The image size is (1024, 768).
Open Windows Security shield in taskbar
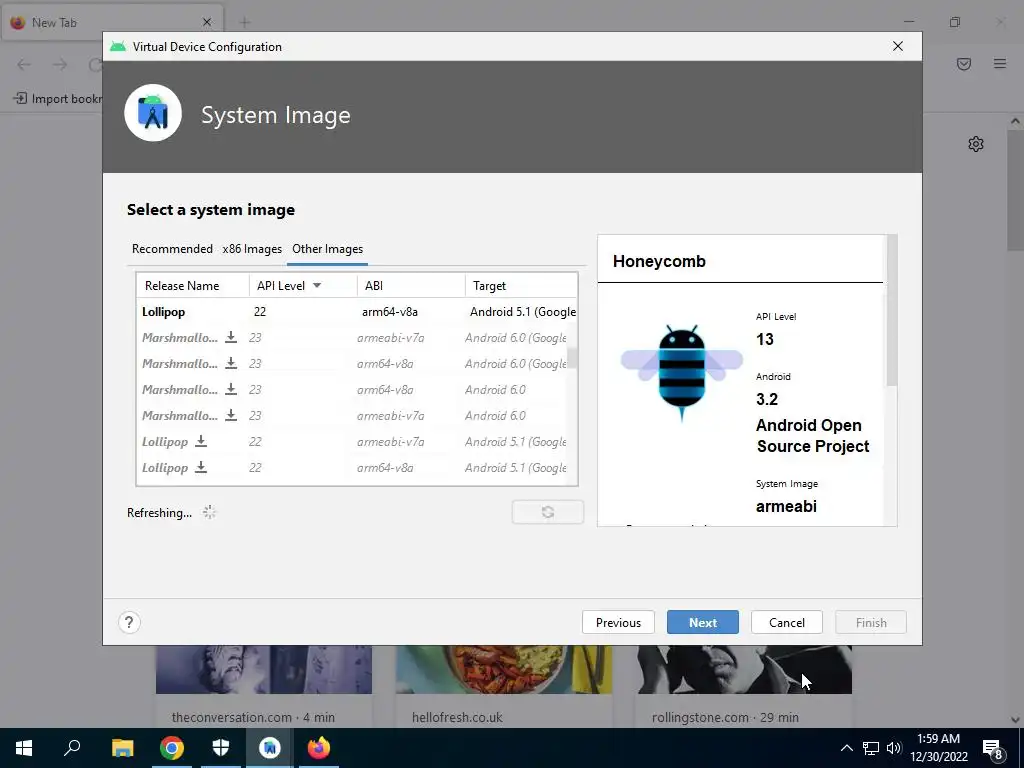[221, 748]
